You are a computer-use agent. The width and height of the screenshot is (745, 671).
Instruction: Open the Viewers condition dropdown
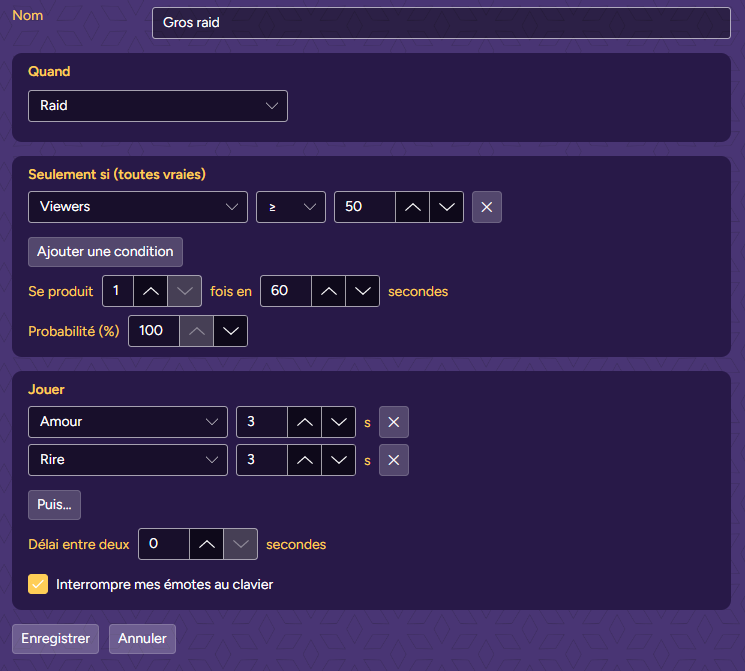click(138, 207)
